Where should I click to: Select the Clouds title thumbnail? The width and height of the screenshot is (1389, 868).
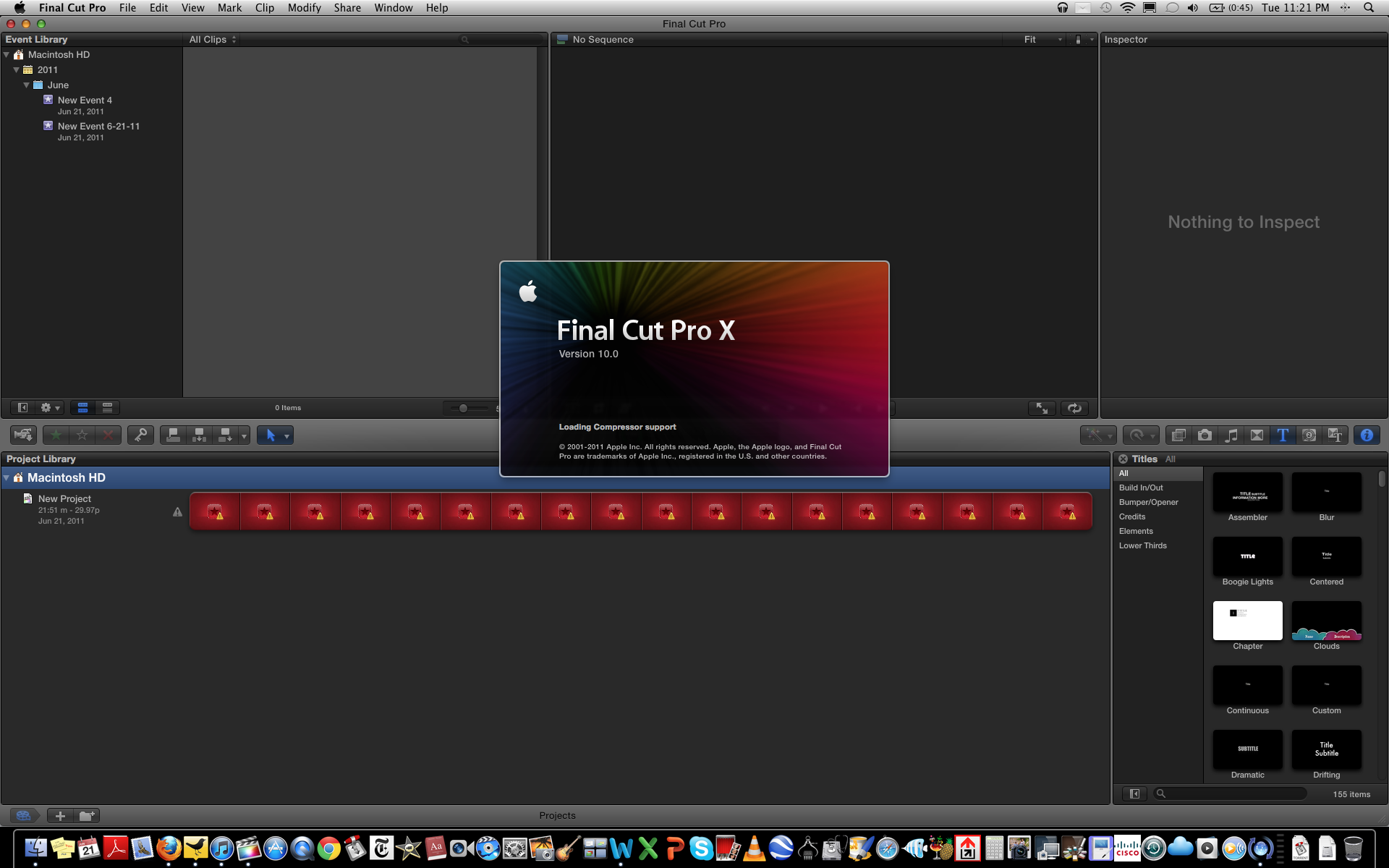click(1326, 621)
